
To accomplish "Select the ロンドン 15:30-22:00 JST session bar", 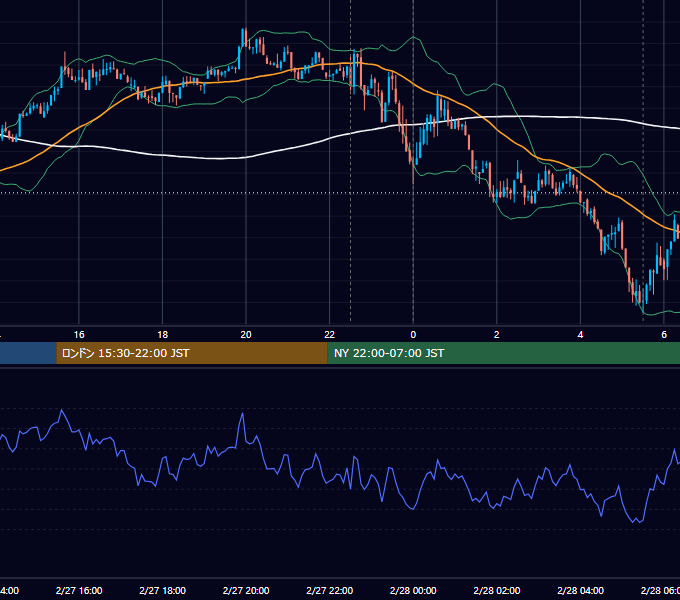I will point(192,353).
